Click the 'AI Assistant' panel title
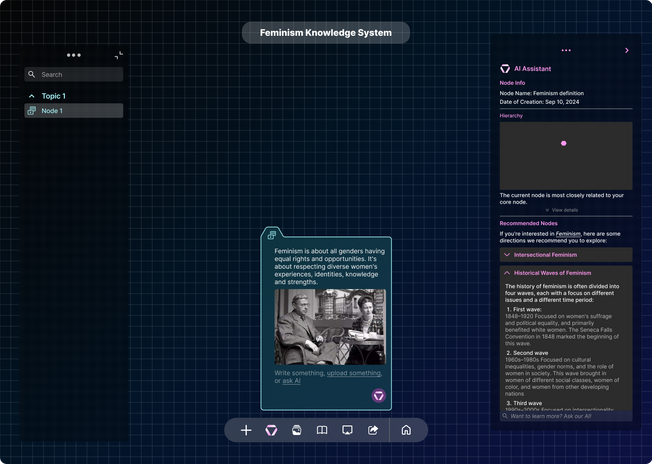The height and width of the screenshot is (464, 652). click(x=533, y=69)
